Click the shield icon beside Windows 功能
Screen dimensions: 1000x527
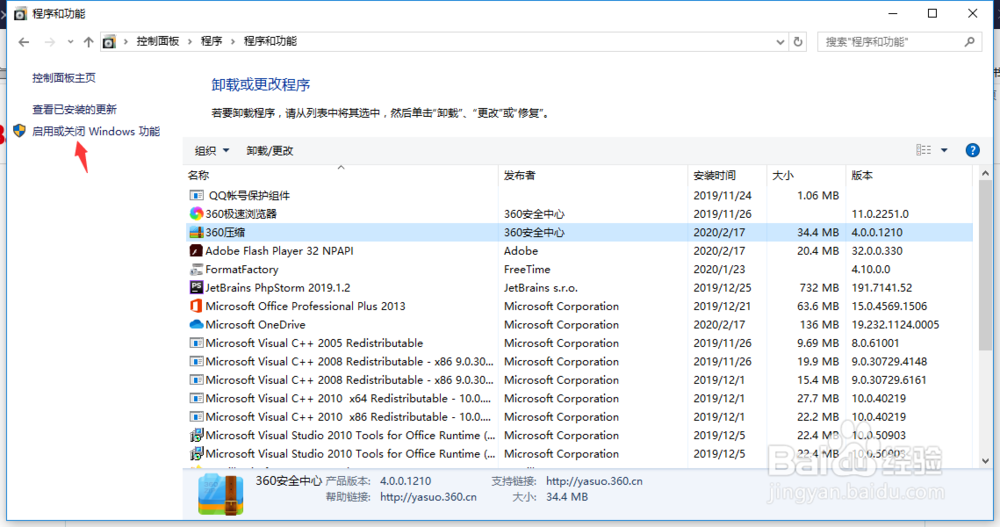coord(19,131)
